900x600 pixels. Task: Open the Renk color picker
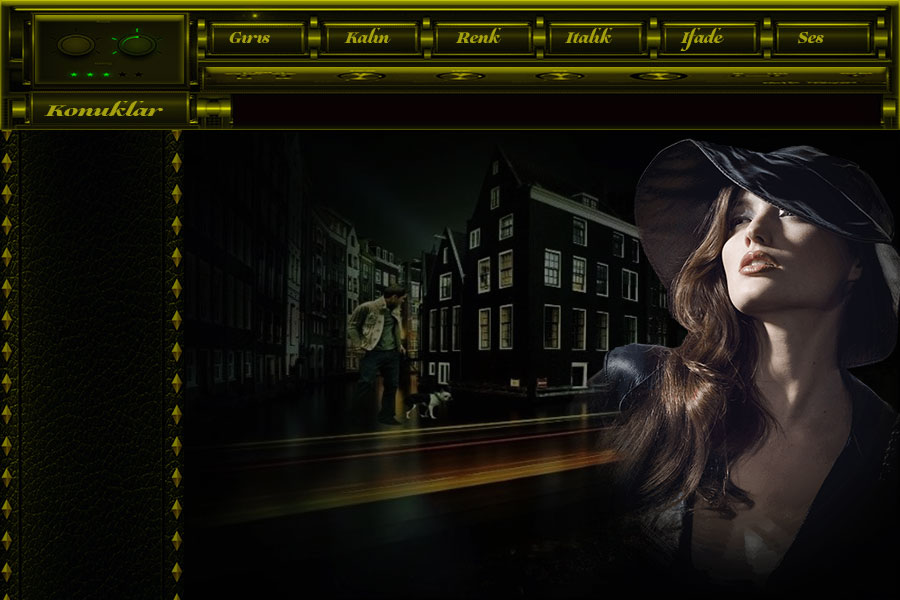tap(478, 38)
